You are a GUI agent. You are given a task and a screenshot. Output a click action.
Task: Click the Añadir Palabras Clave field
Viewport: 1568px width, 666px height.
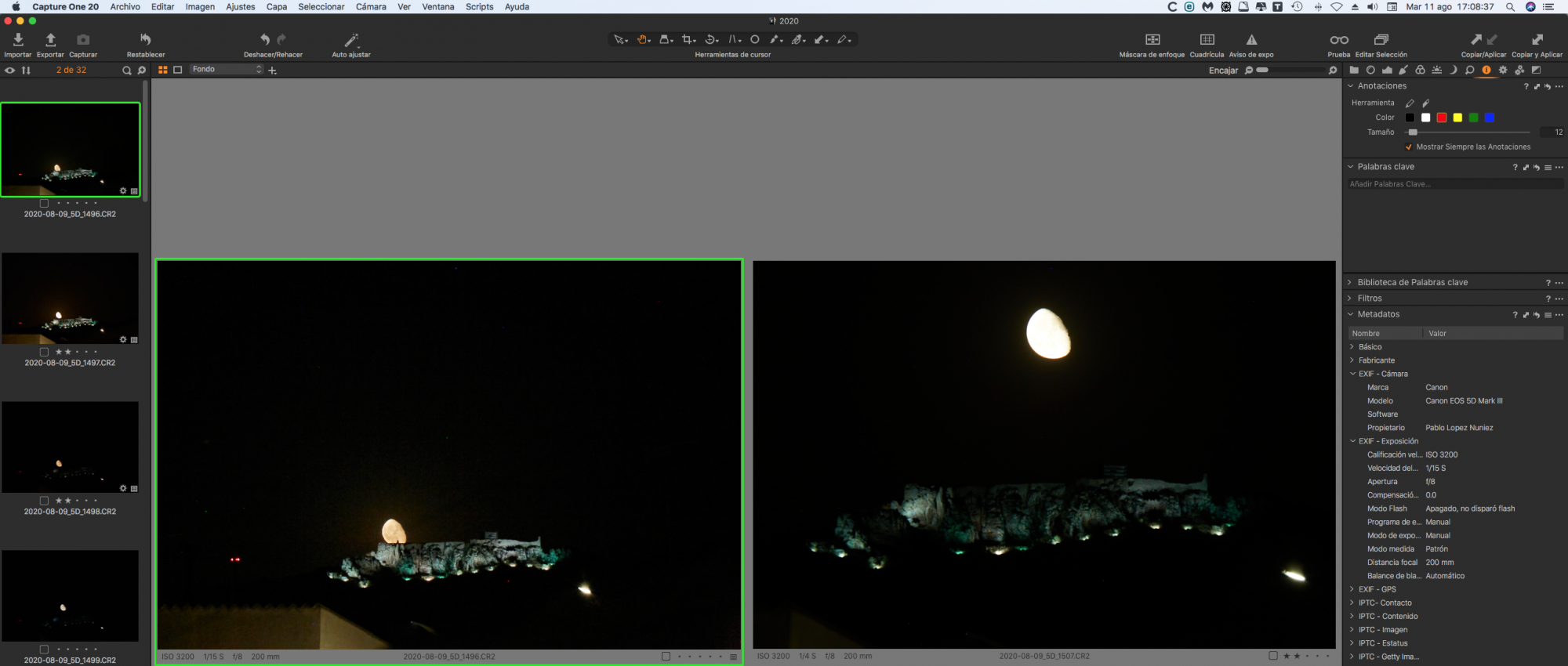[1454, 184]
